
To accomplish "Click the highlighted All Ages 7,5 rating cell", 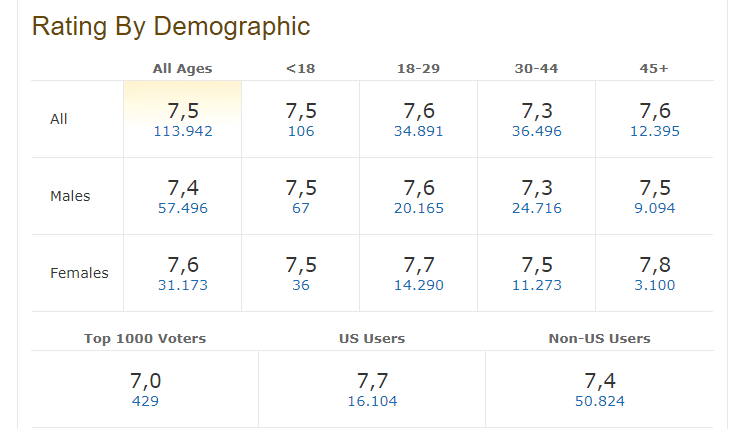I will (x=182, y=109).
